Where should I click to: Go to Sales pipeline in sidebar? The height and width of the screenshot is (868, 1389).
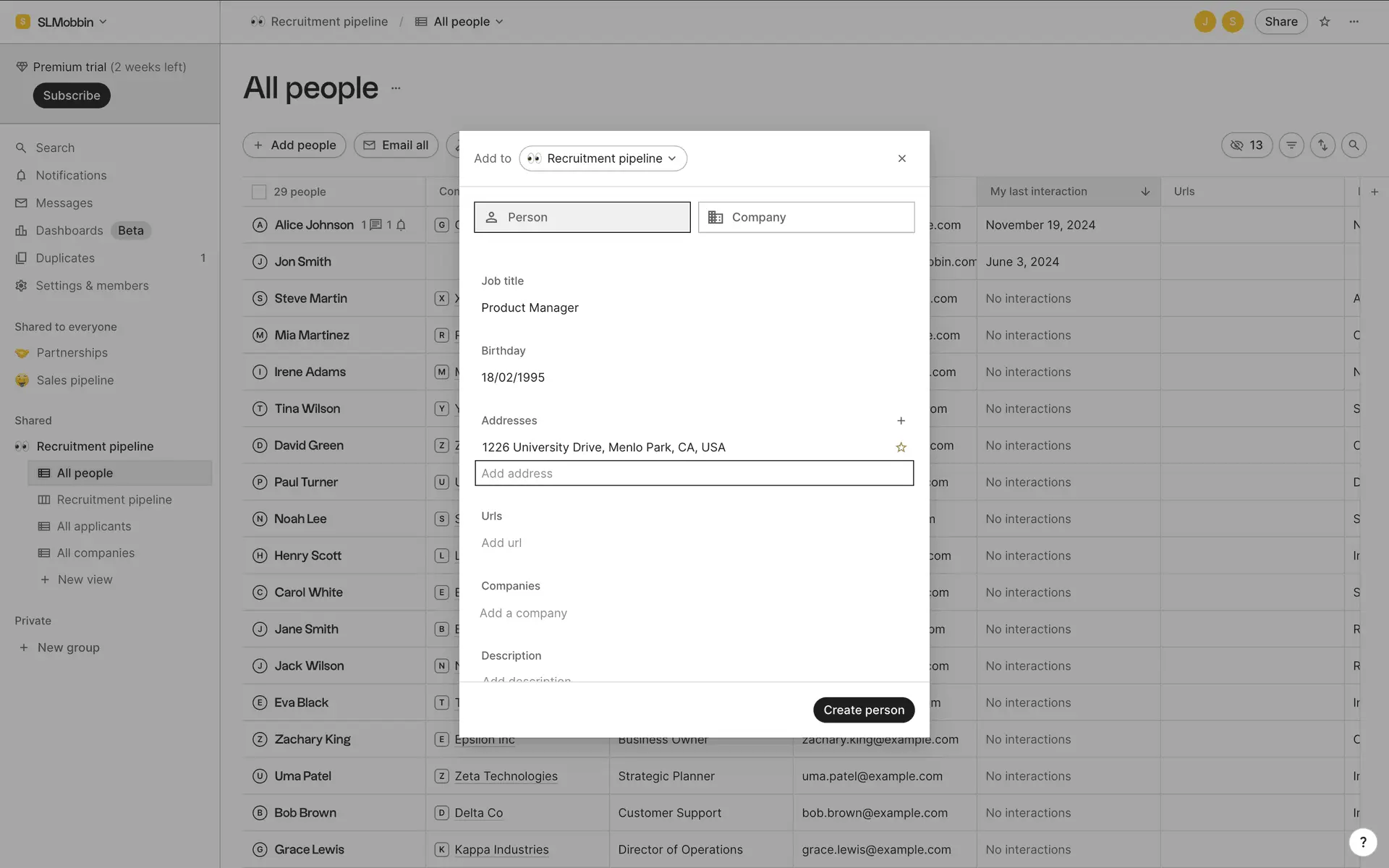click(75, 380)
